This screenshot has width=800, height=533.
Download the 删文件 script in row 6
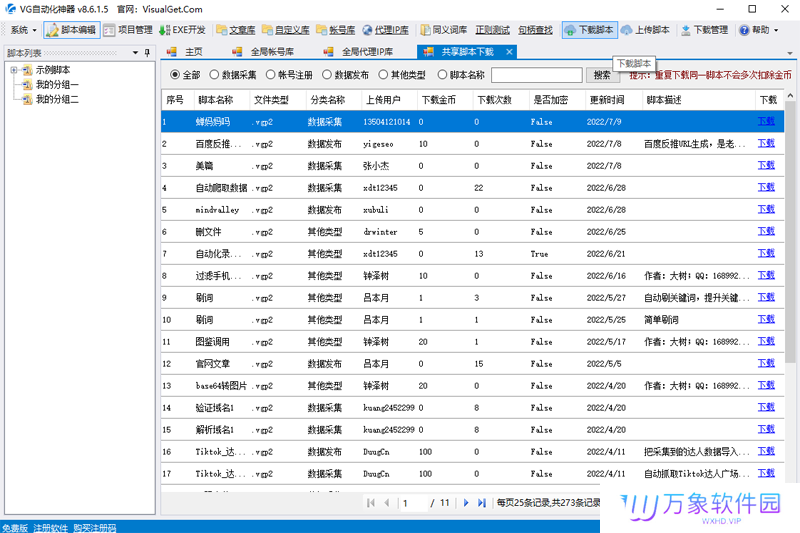click(x=766, y=231)
